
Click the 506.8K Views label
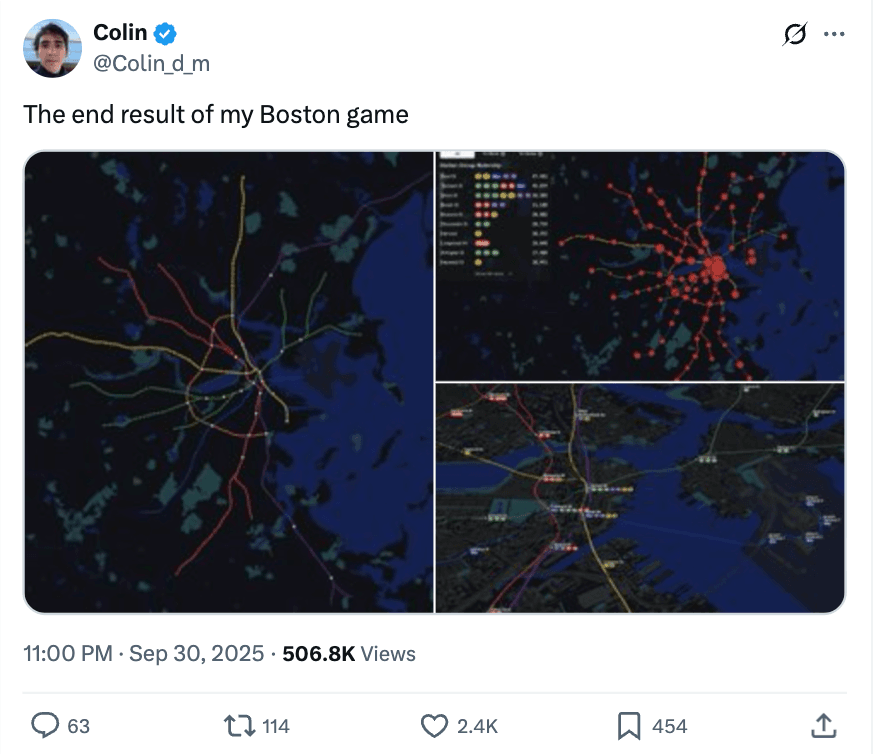coord(349,654)
